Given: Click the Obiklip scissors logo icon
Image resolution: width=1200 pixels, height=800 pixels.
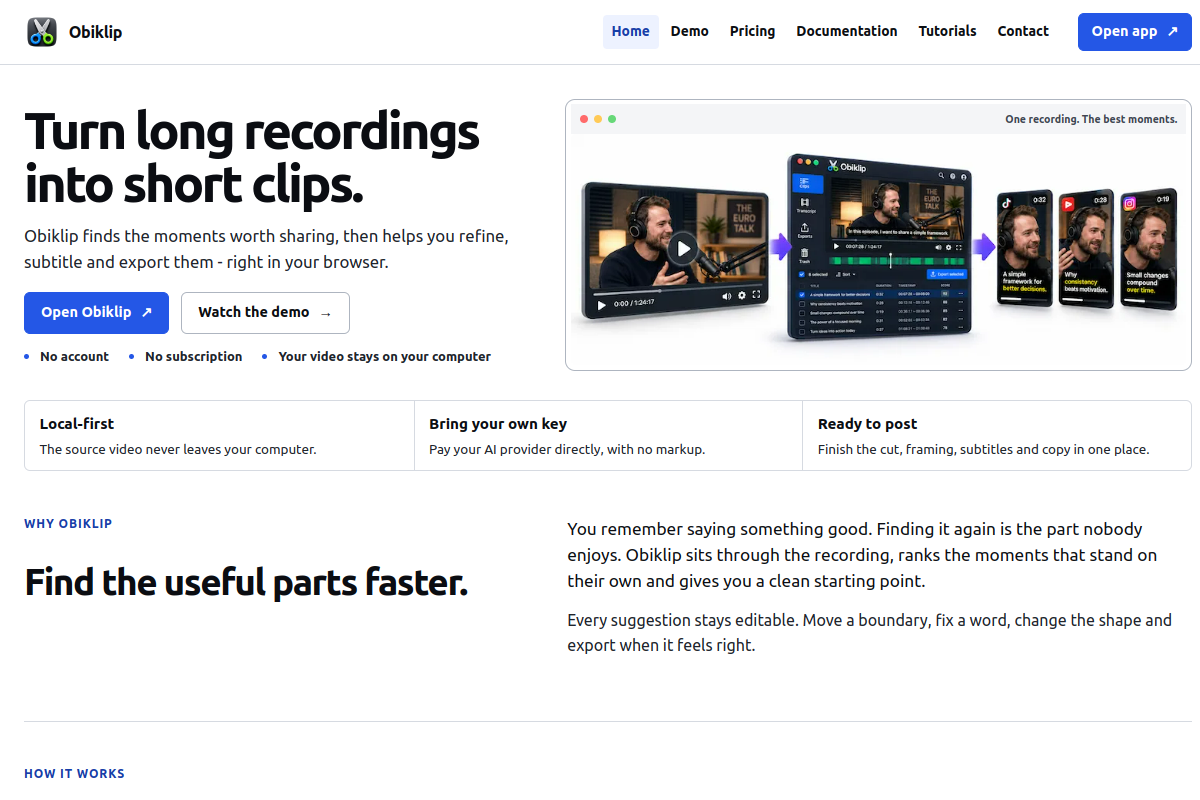Looking at the screenshot, I should [x=42, y=32].
